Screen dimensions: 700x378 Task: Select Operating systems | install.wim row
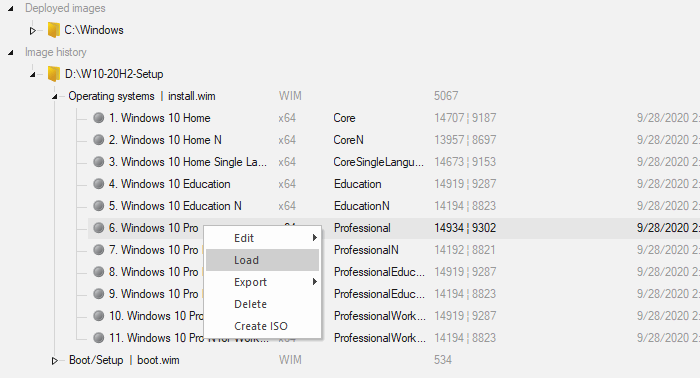tap(142, 96)
